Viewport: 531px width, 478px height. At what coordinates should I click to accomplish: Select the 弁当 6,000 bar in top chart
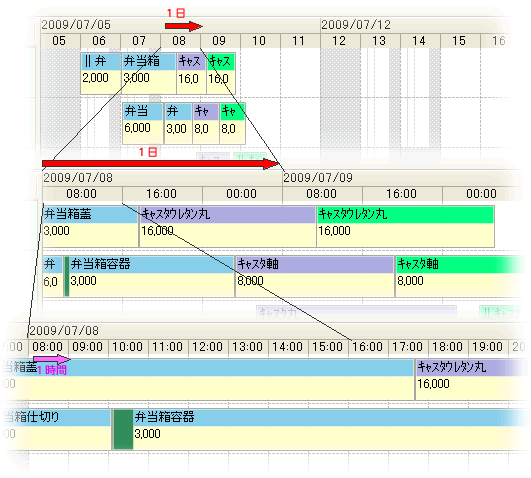click(x=143, y=124)
